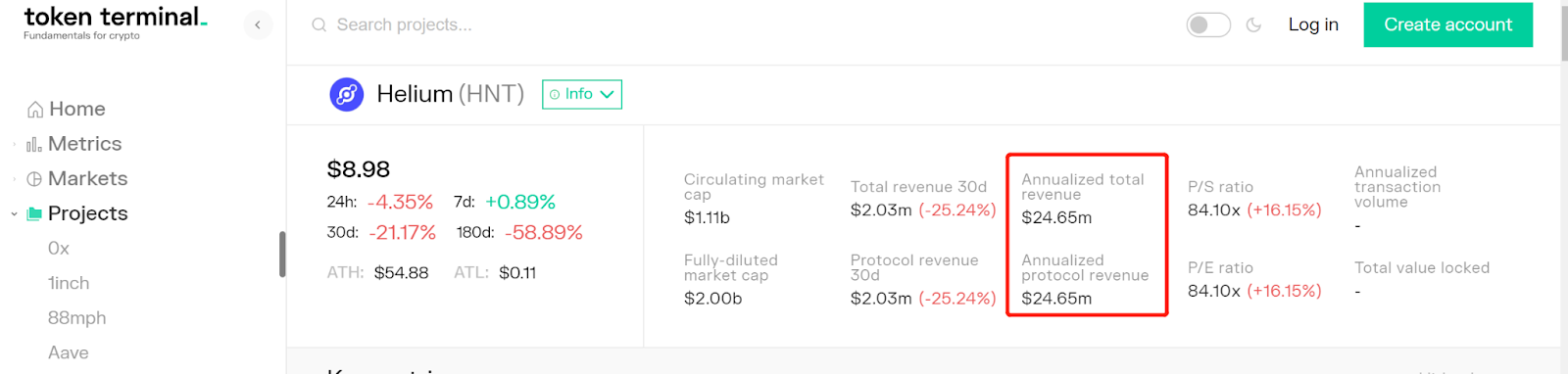Click the $8.98 price value

point(359,169)
